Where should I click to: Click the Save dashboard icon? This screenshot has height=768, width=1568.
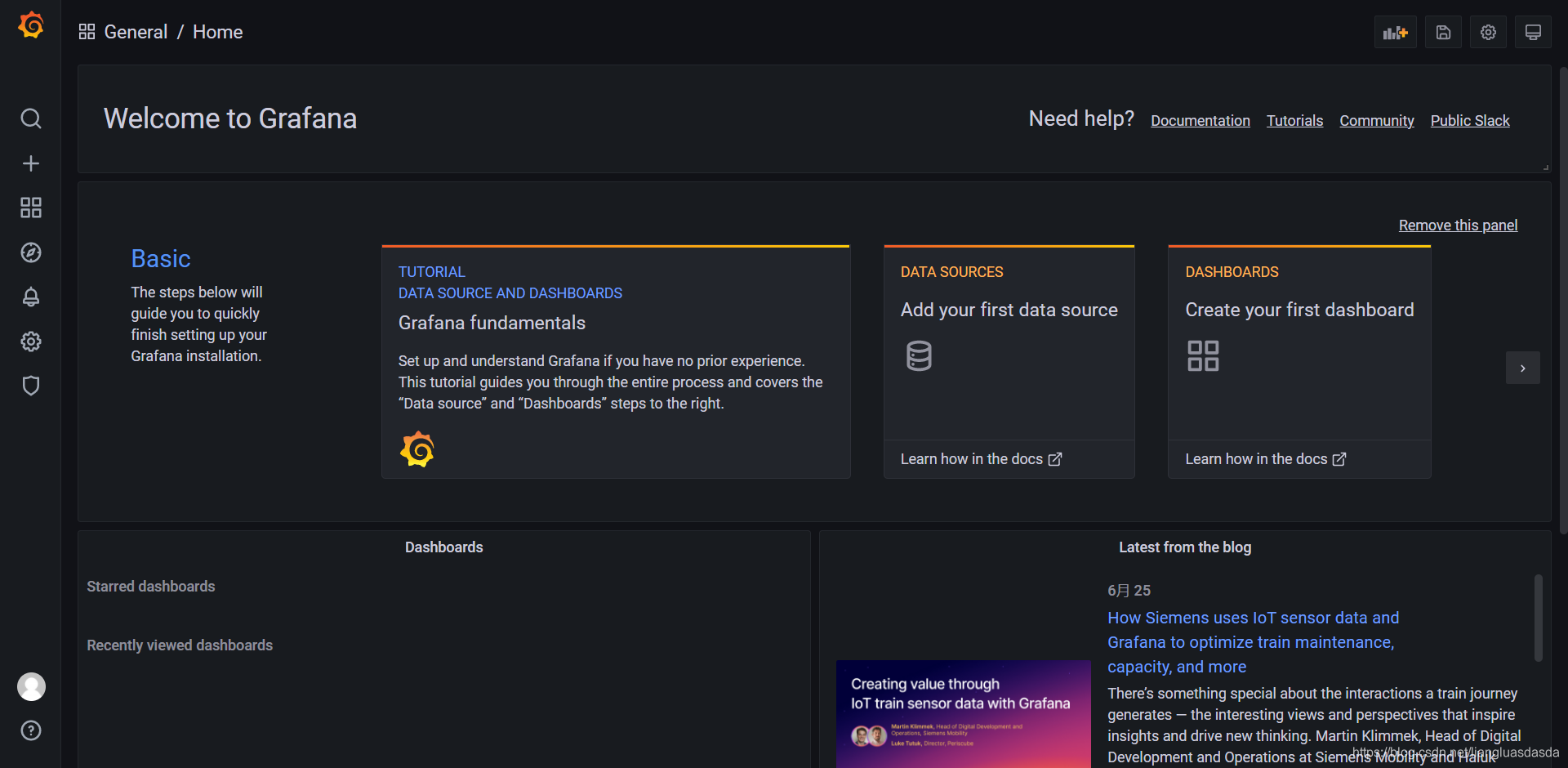(1443, 32)
